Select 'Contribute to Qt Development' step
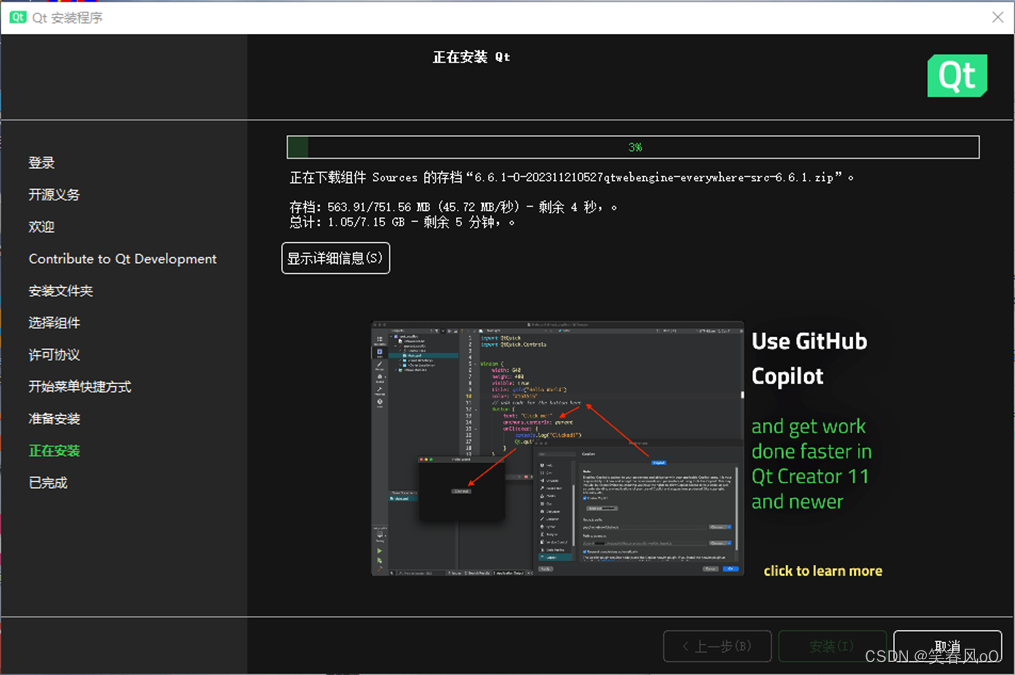This screenshot has height=675, width=1015. click(122, 259)
